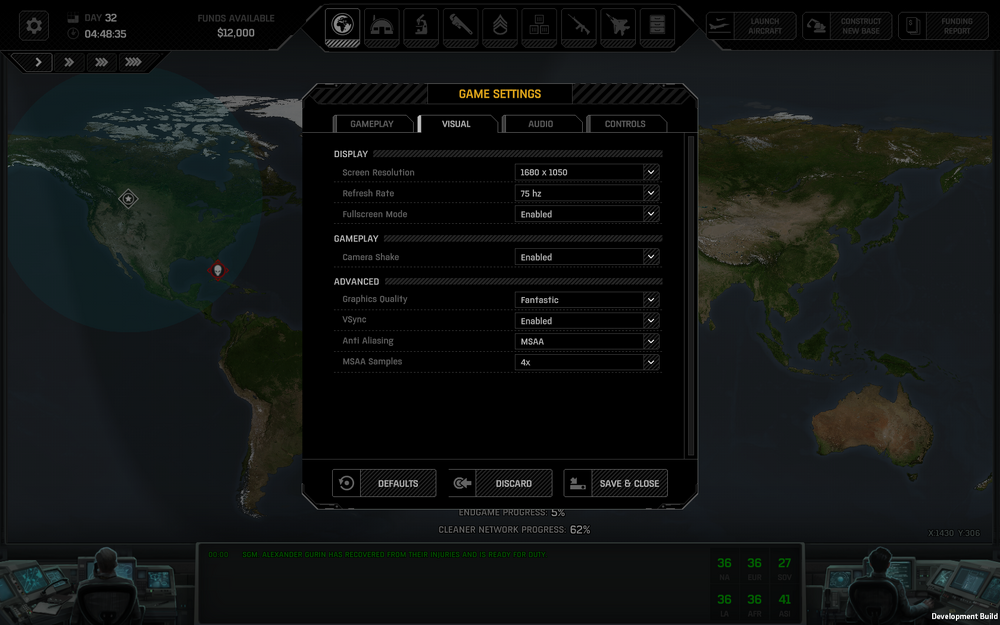Open the settings gear menu
The width and height of the screenshot is (1000, 625).
coord(34,26)
